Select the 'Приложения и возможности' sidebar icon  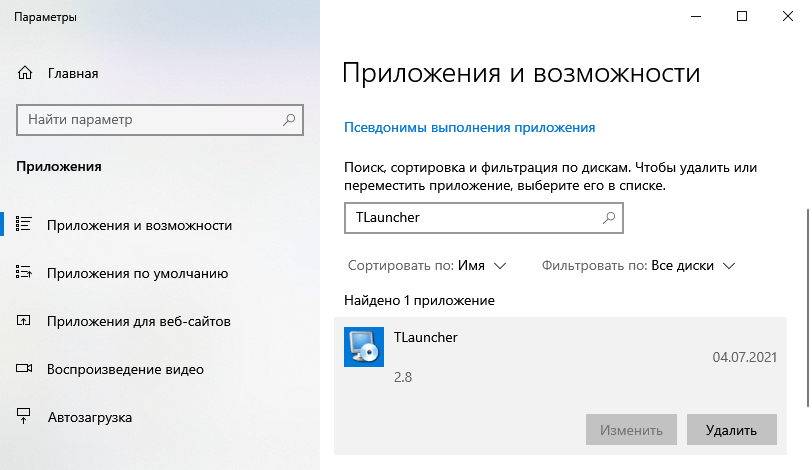click(25, 225)
